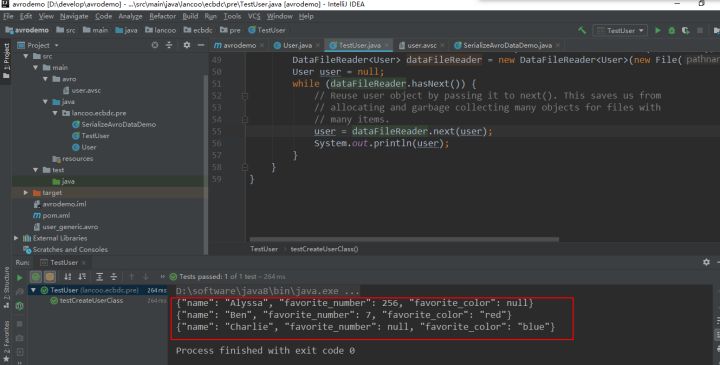720x365 pixels.
Task: Collapse all test results in Run panel
Action: point(113,276)
